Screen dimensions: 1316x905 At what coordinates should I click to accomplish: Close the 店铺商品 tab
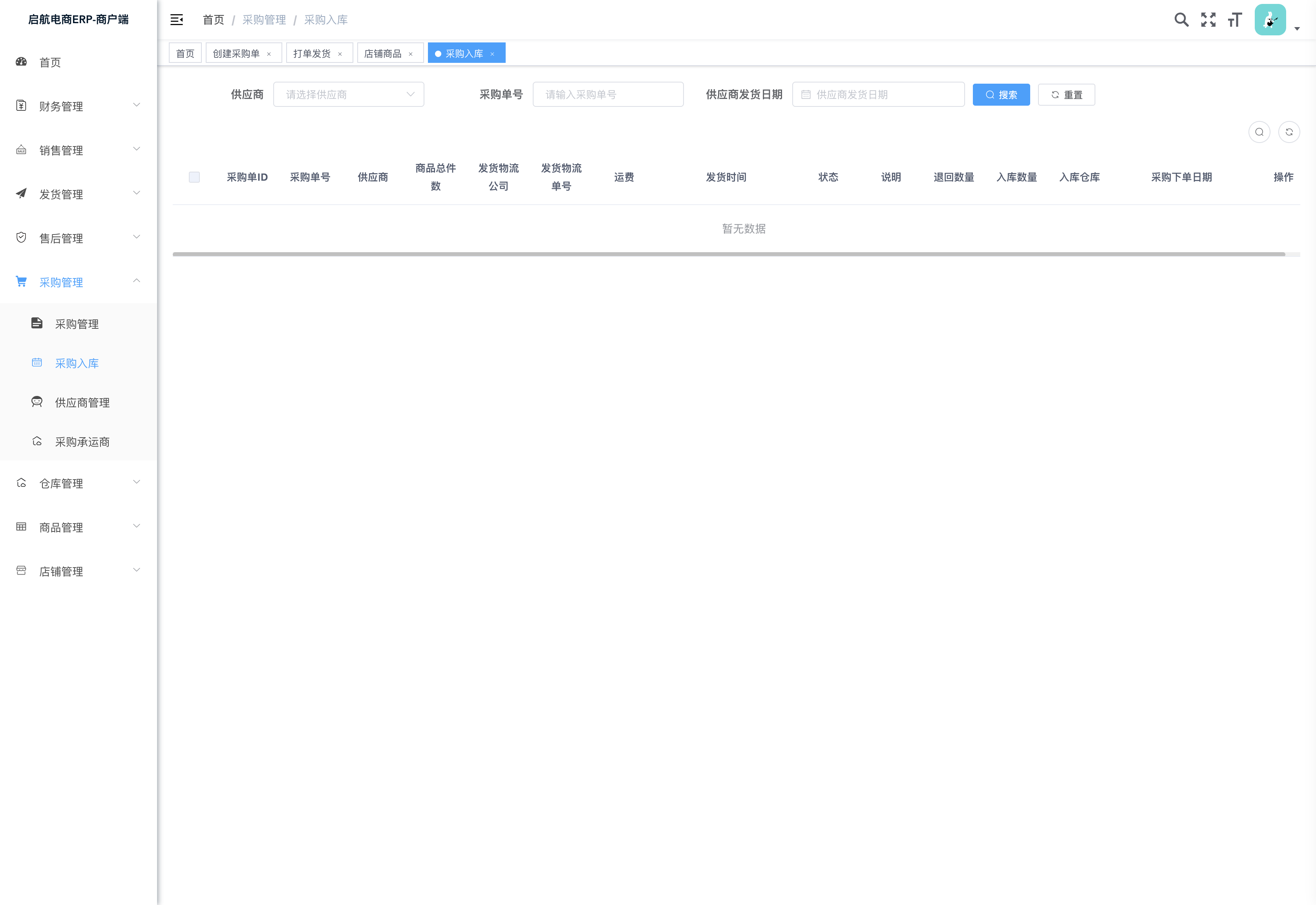411,54
